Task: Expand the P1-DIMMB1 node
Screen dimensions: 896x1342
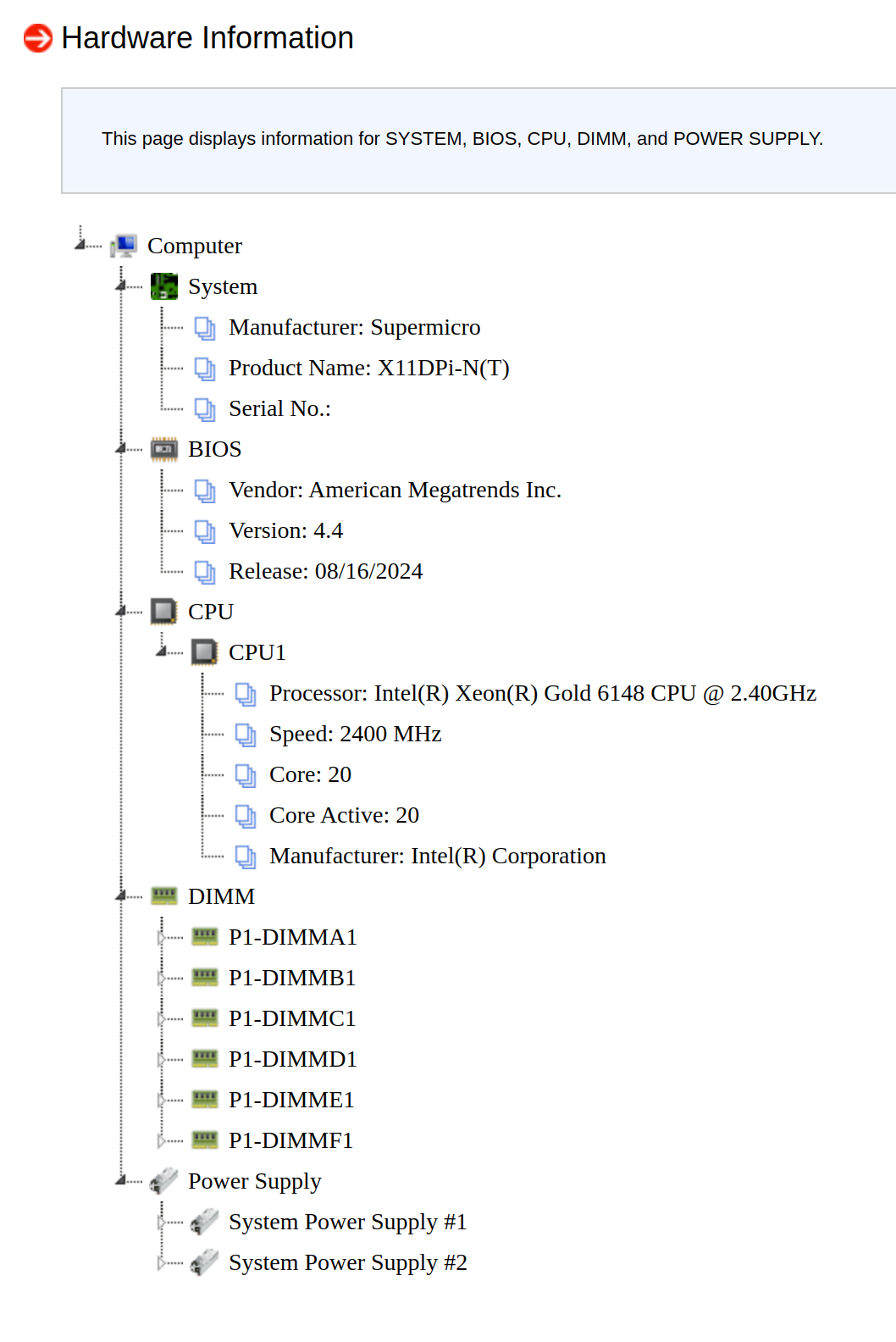Action: click(161, 978)
